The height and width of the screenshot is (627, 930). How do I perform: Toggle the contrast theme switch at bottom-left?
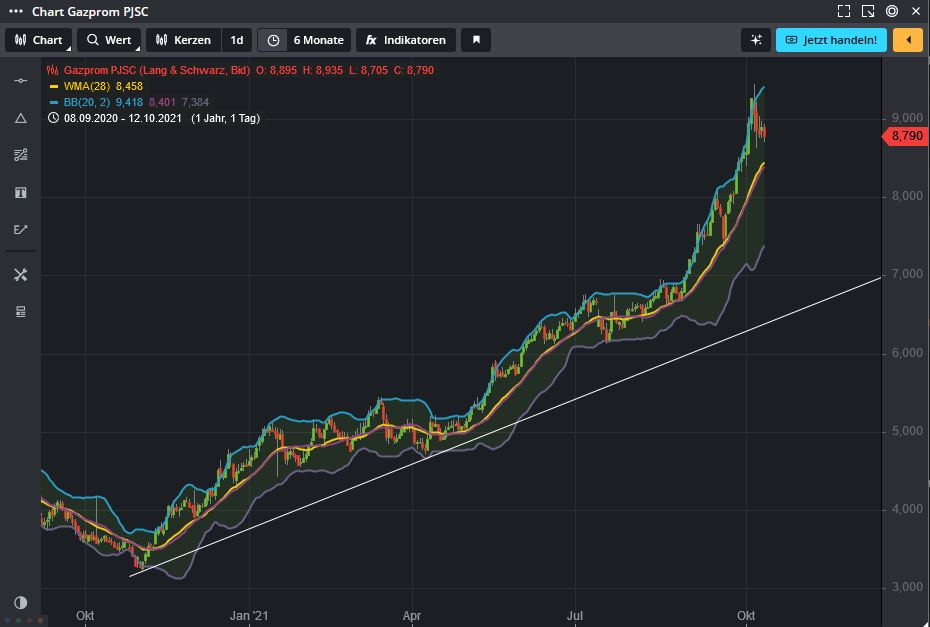coord(20,602)
